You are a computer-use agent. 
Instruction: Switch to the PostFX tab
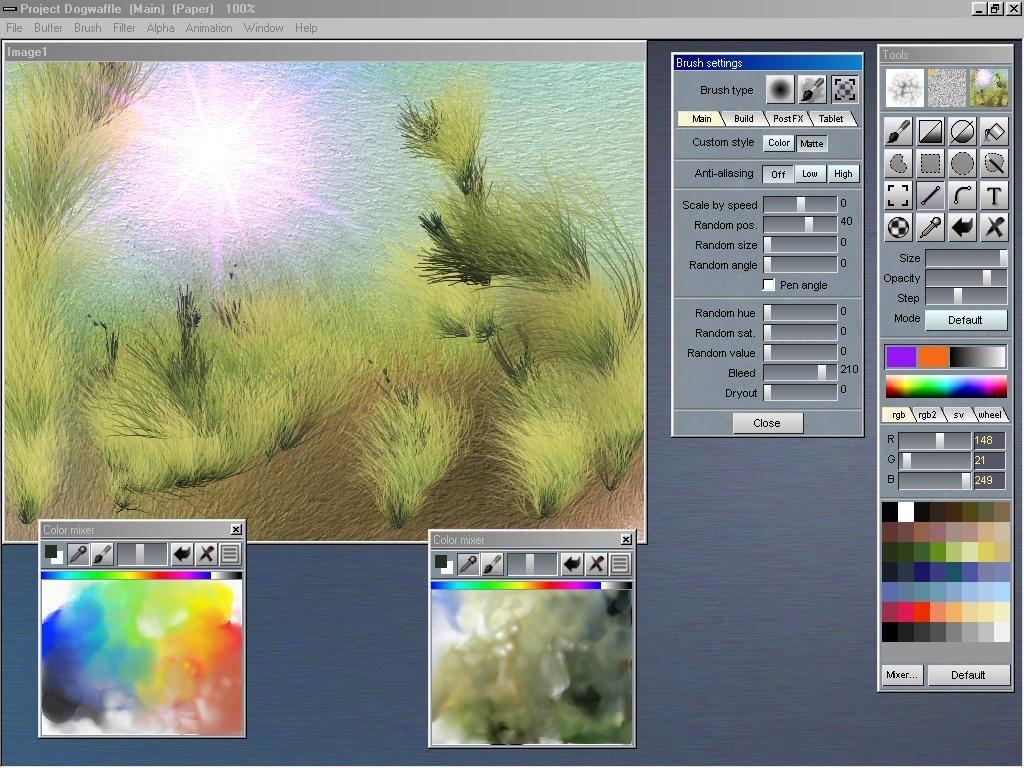click(787, 119)
